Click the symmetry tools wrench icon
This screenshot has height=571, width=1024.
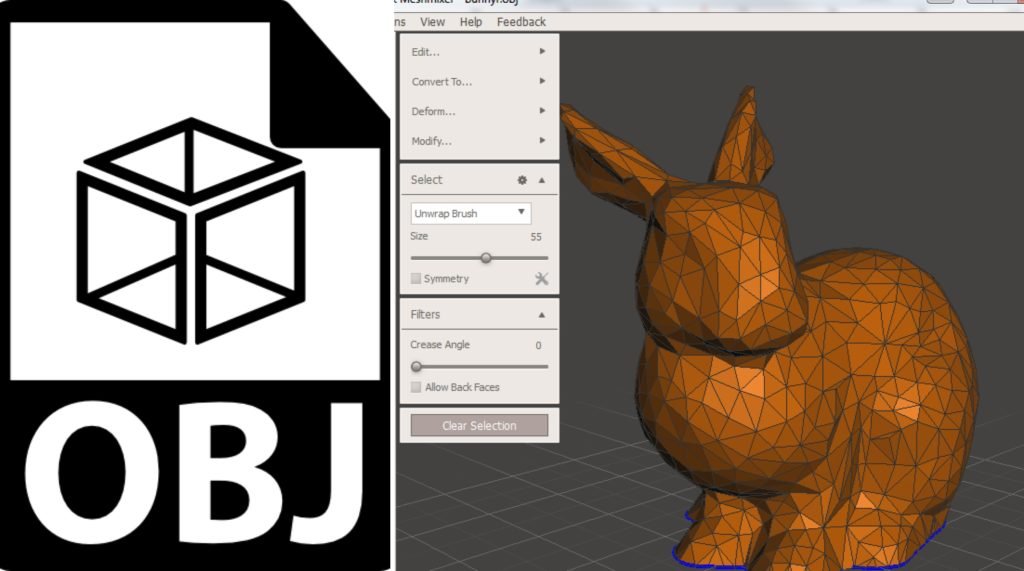coord(541,279)
